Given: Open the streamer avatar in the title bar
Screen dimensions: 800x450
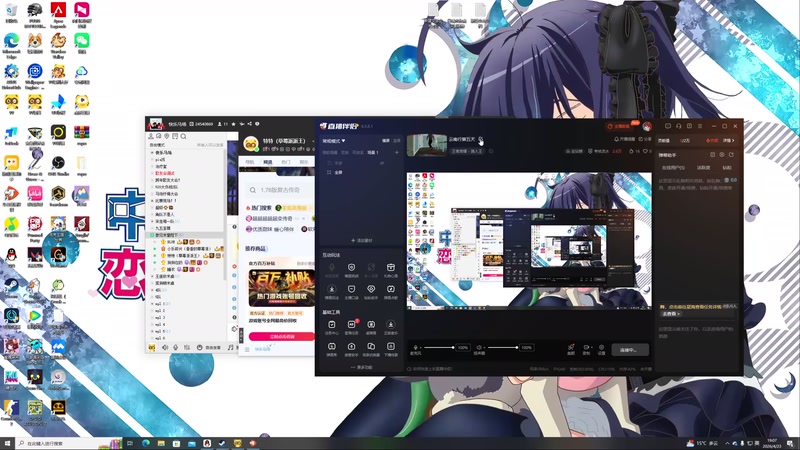Looking at the screenshot, I should (647, 126).
